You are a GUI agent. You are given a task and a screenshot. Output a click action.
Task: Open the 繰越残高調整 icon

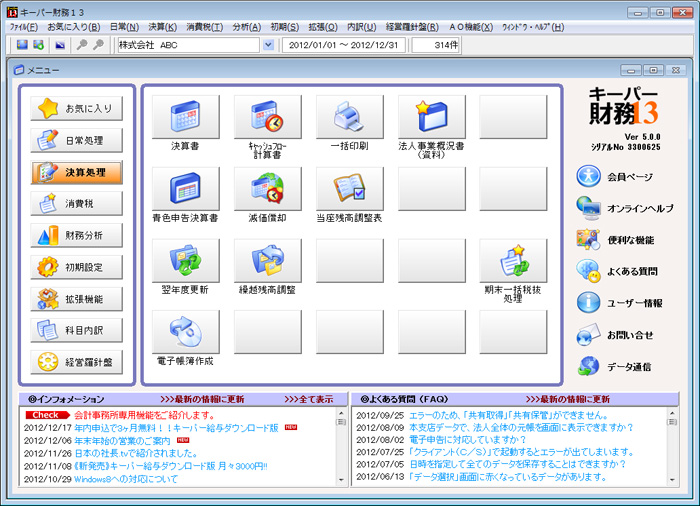pos(267,260)
